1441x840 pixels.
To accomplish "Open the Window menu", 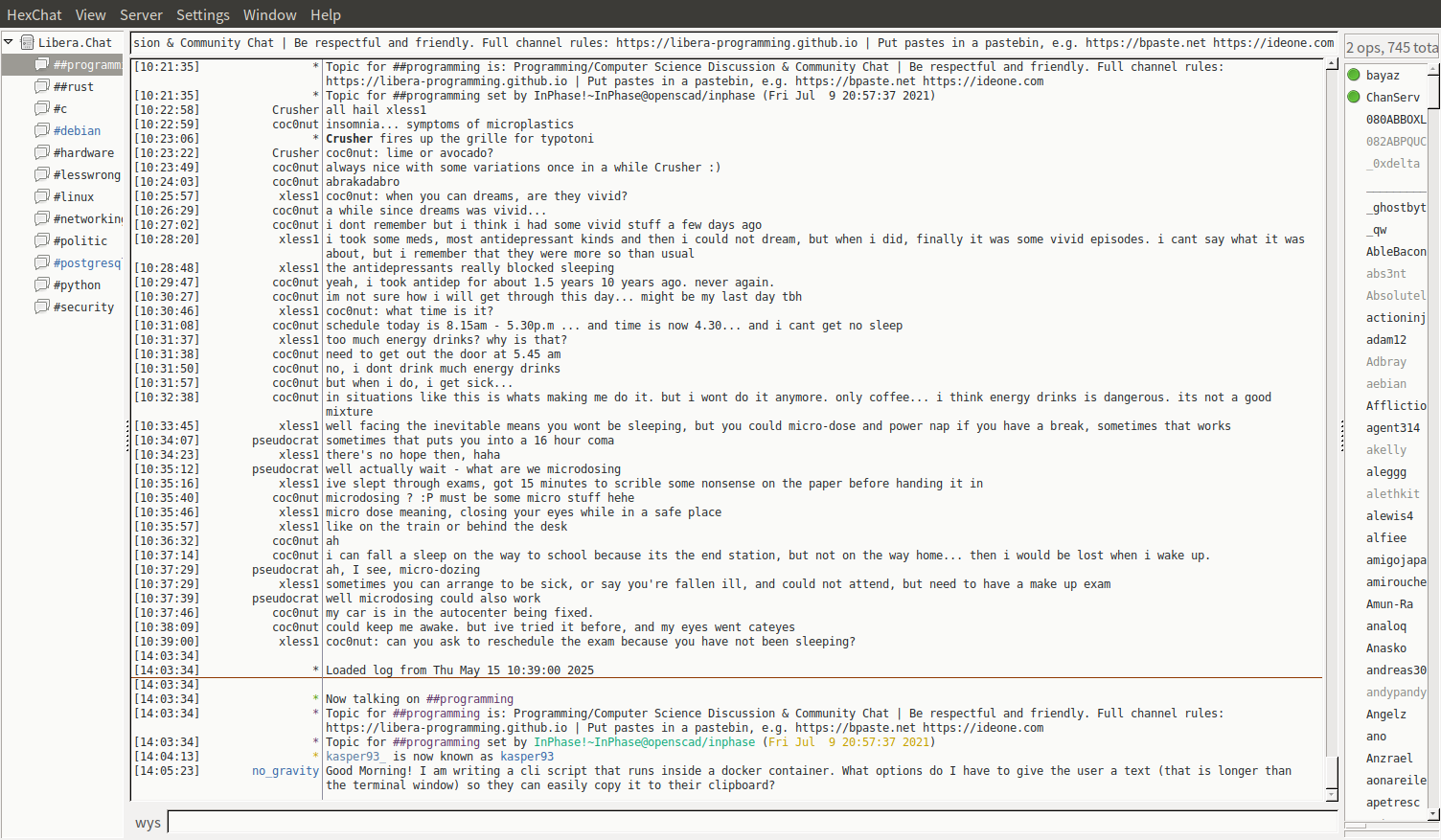I will pyautogui.click(x=270, y=14).
